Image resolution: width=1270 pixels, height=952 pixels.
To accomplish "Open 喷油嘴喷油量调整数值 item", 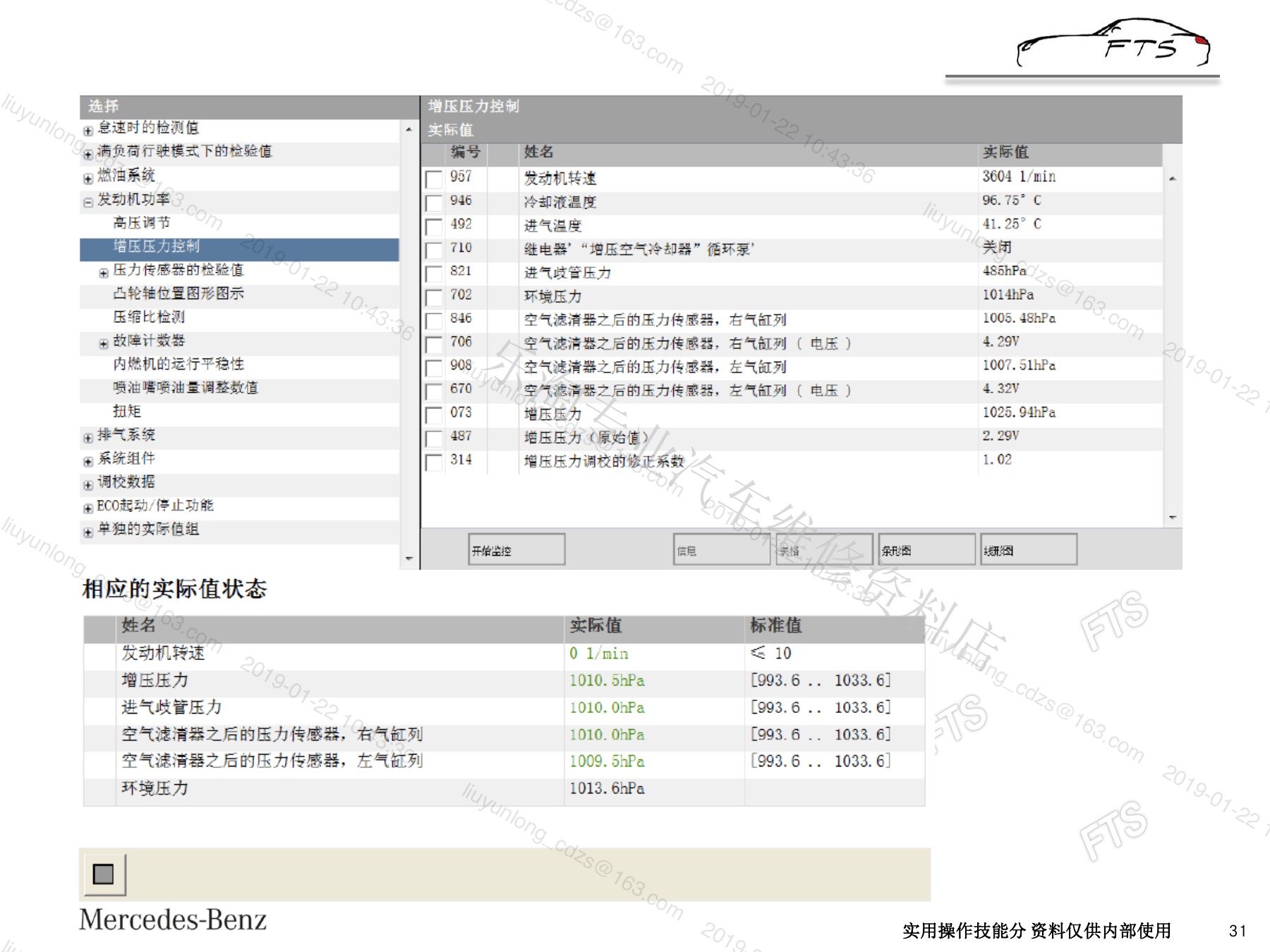I will coord(186,388).
